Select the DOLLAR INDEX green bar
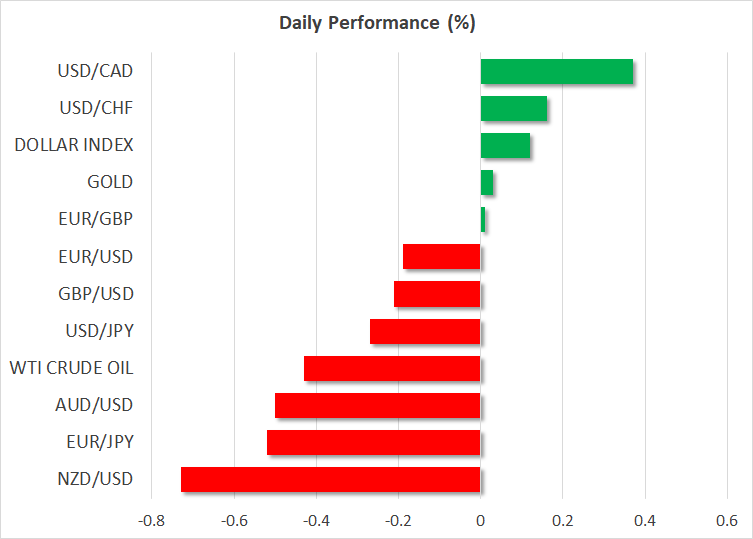 [x=505, y=146]
